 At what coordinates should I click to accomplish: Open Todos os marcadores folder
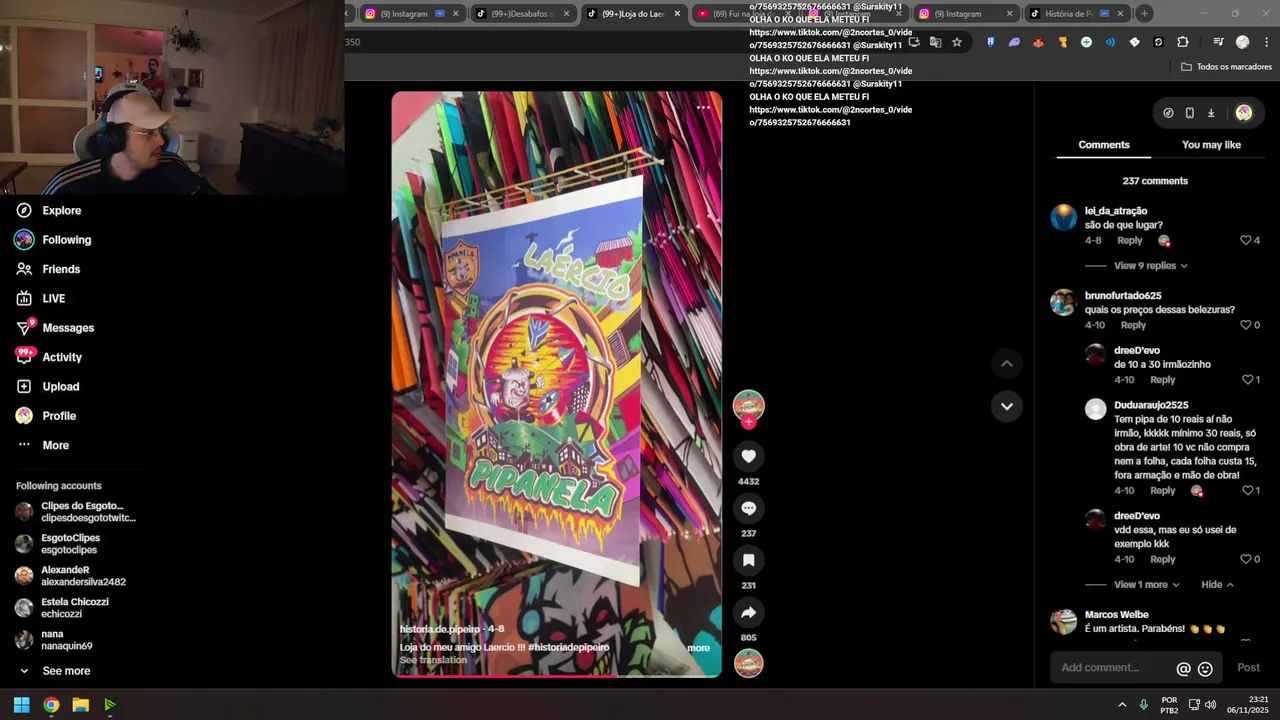tap(1226, 67)
